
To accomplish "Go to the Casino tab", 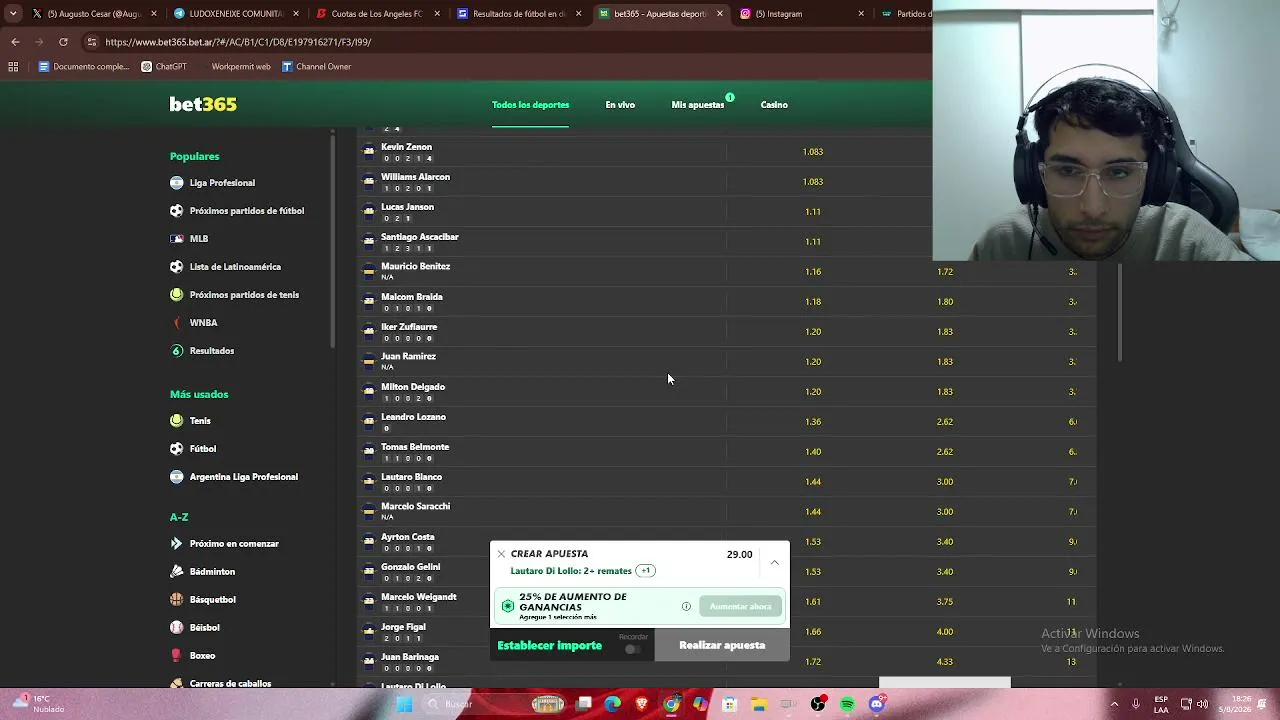I will tap(774, 105).
